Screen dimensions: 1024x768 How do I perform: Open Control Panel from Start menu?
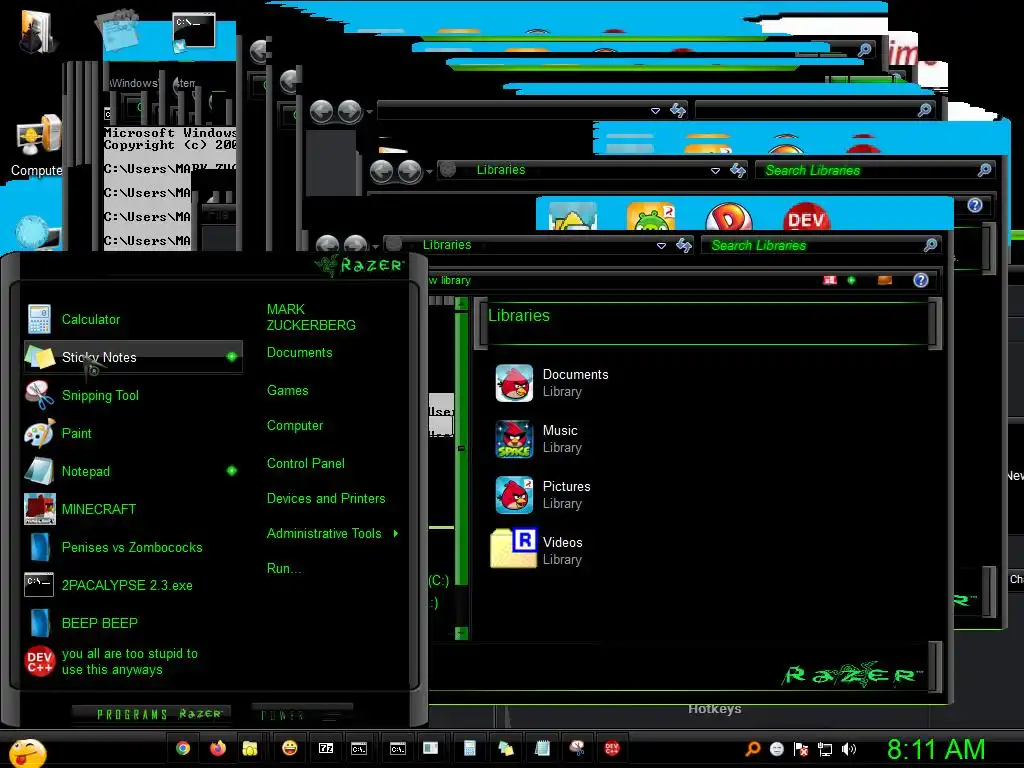[x=306, y=464]
